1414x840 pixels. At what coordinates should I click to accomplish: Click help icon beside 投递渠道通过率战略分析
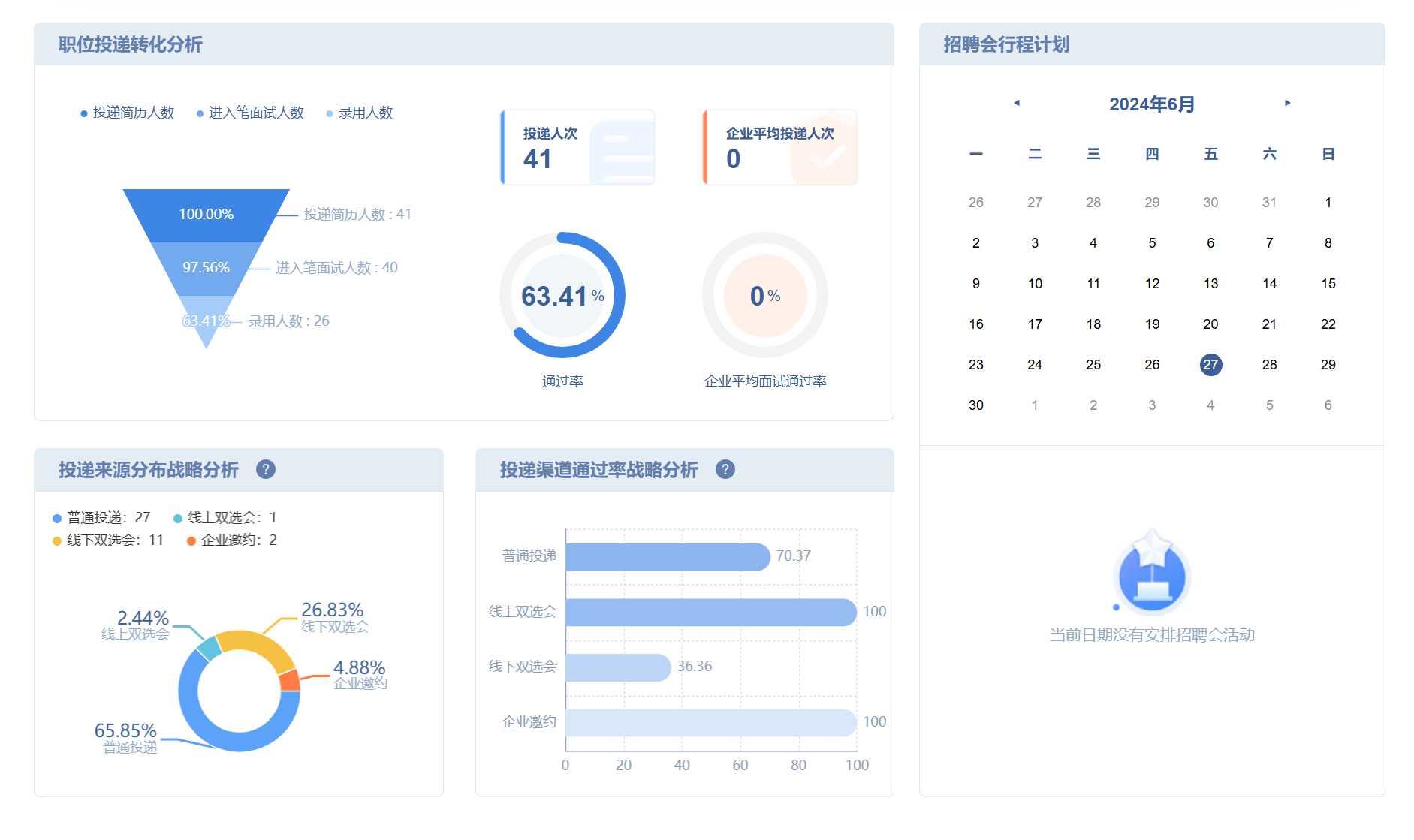pos(725,470)
